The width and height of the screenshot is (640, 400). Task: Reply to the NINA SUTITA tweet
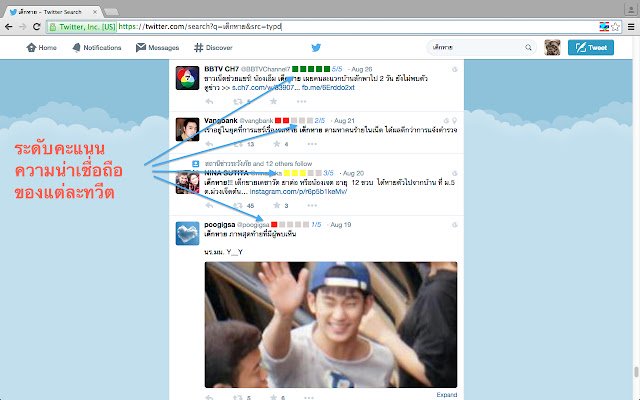point(209,205)
